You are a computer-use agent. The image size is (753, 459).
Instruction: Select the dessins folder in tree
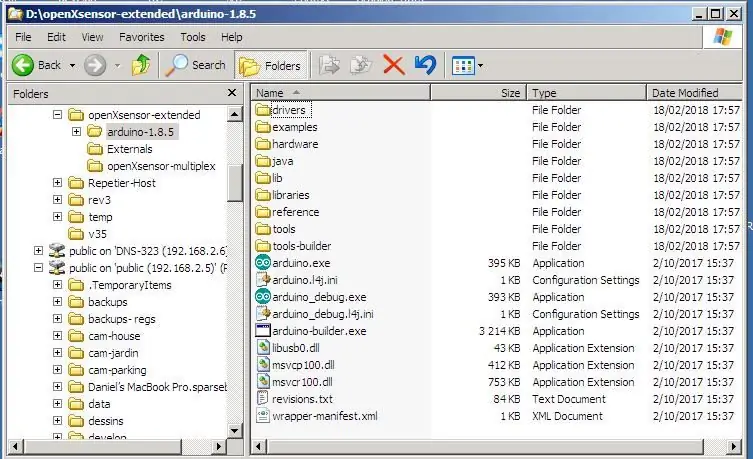click(x=96, y=421)
